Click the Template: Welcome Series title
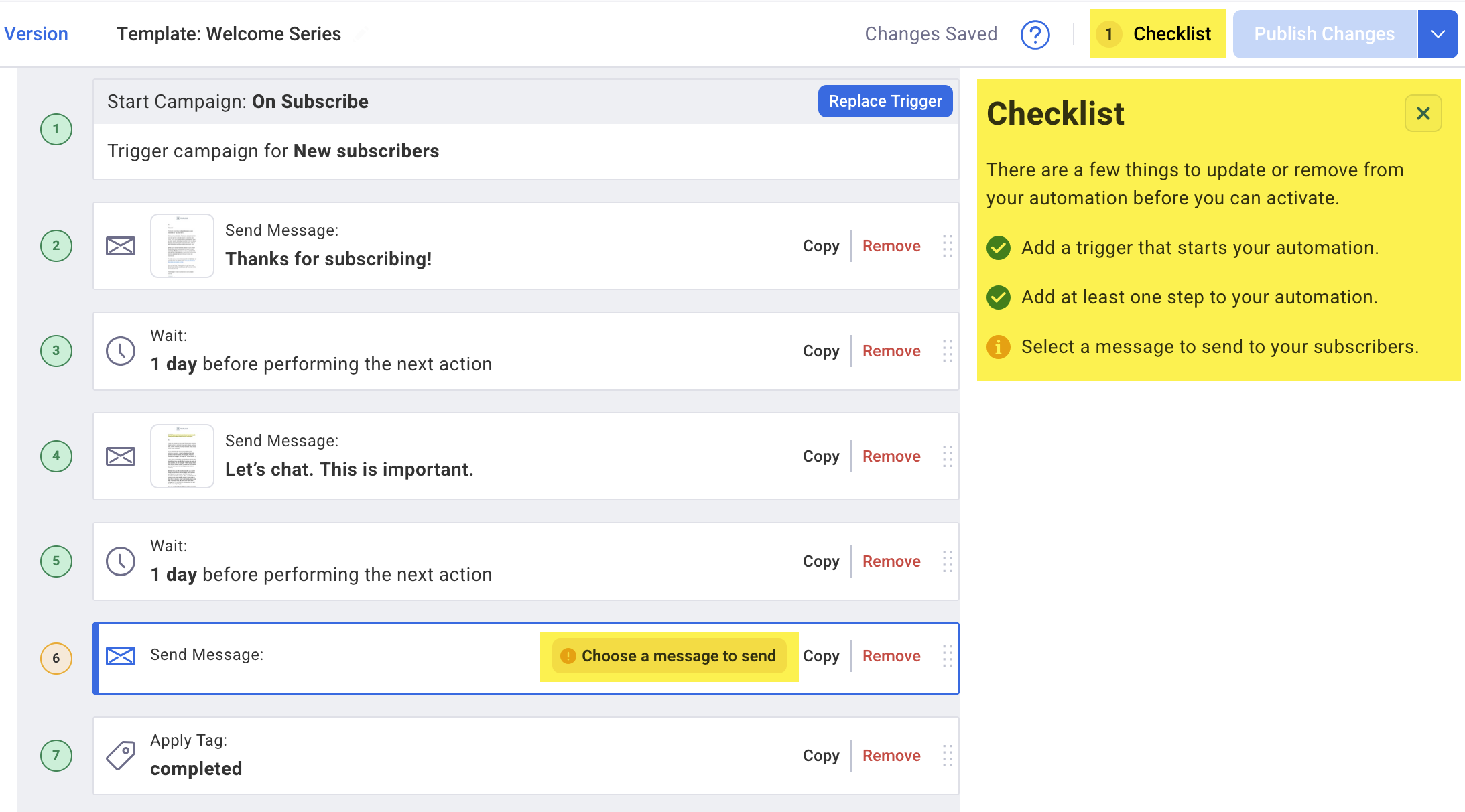Image resolution: width=1465 pixels, height=812 pixels. tap(229, 33)
